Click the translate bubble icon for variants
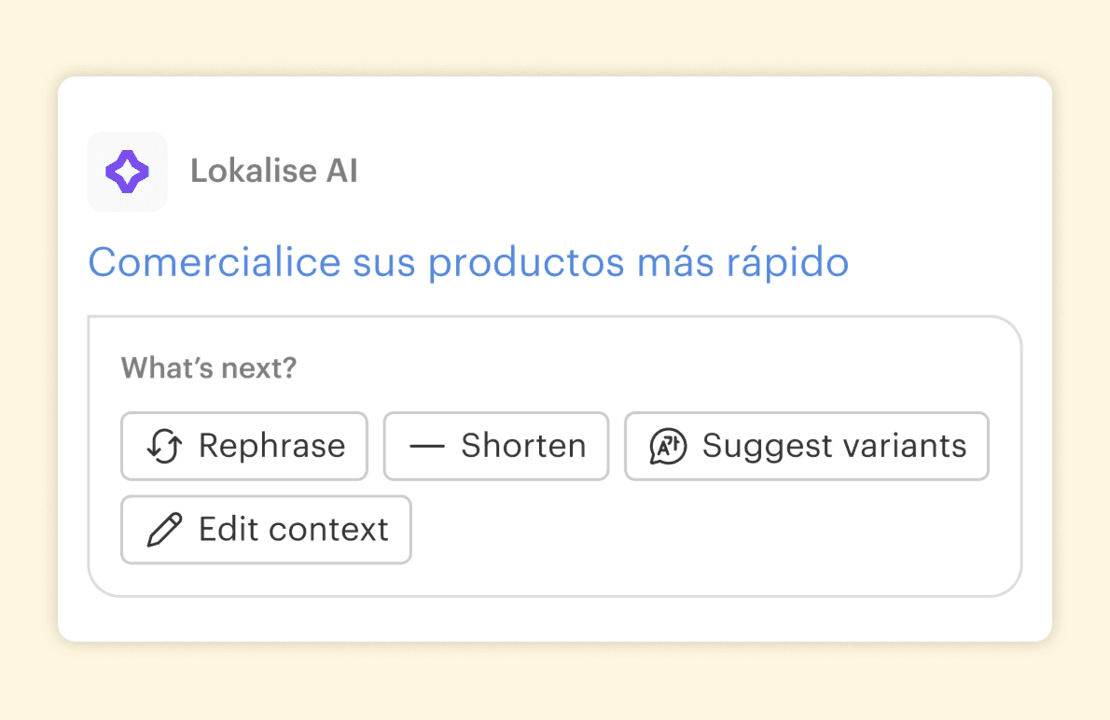This screenshot has width=1110, height=720. (x=667, y=446)
